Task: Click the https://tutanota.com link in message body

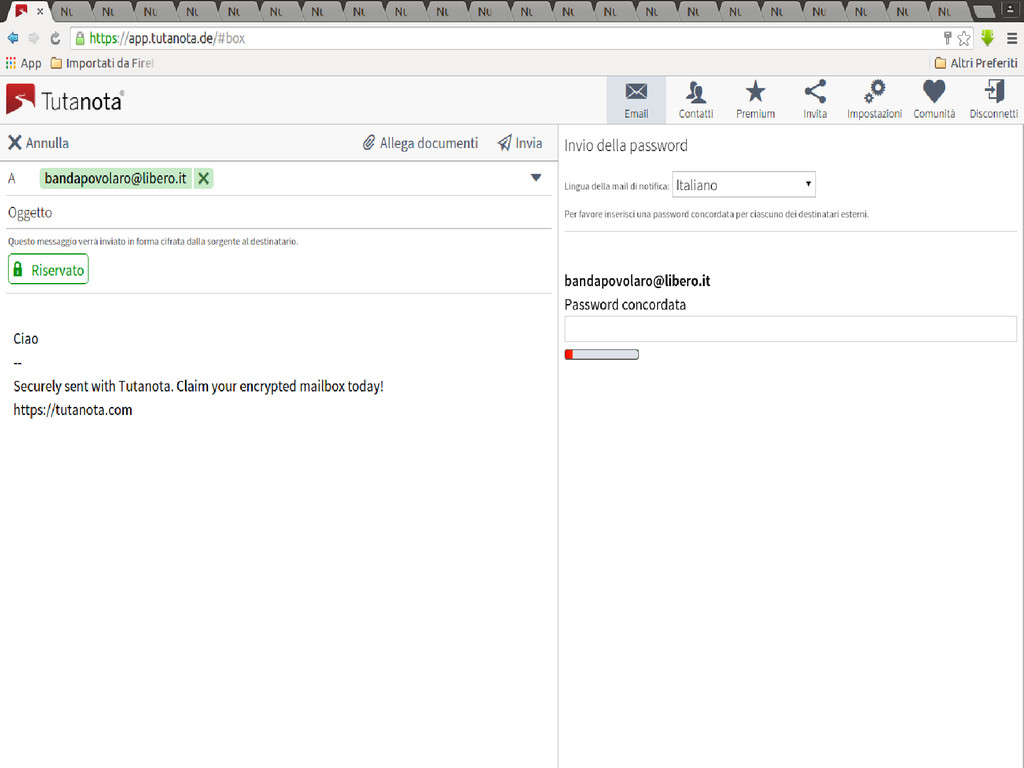Action: (x=72, y=410)
